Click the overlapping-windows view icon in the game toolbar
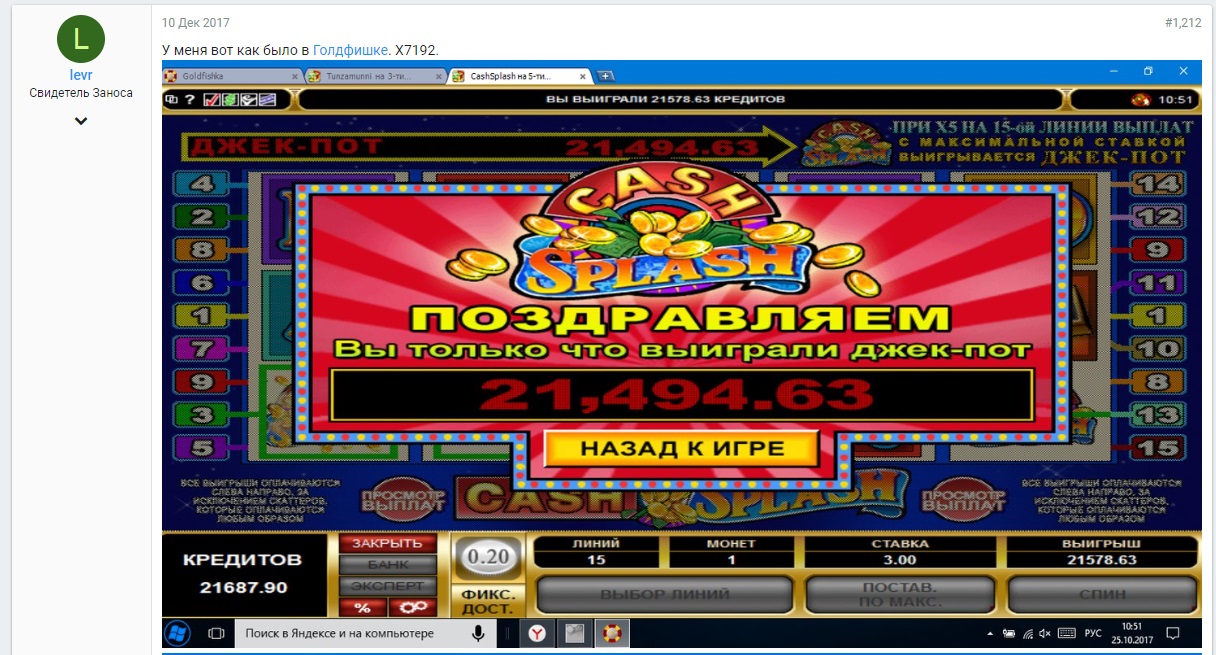 click(171, 99)
